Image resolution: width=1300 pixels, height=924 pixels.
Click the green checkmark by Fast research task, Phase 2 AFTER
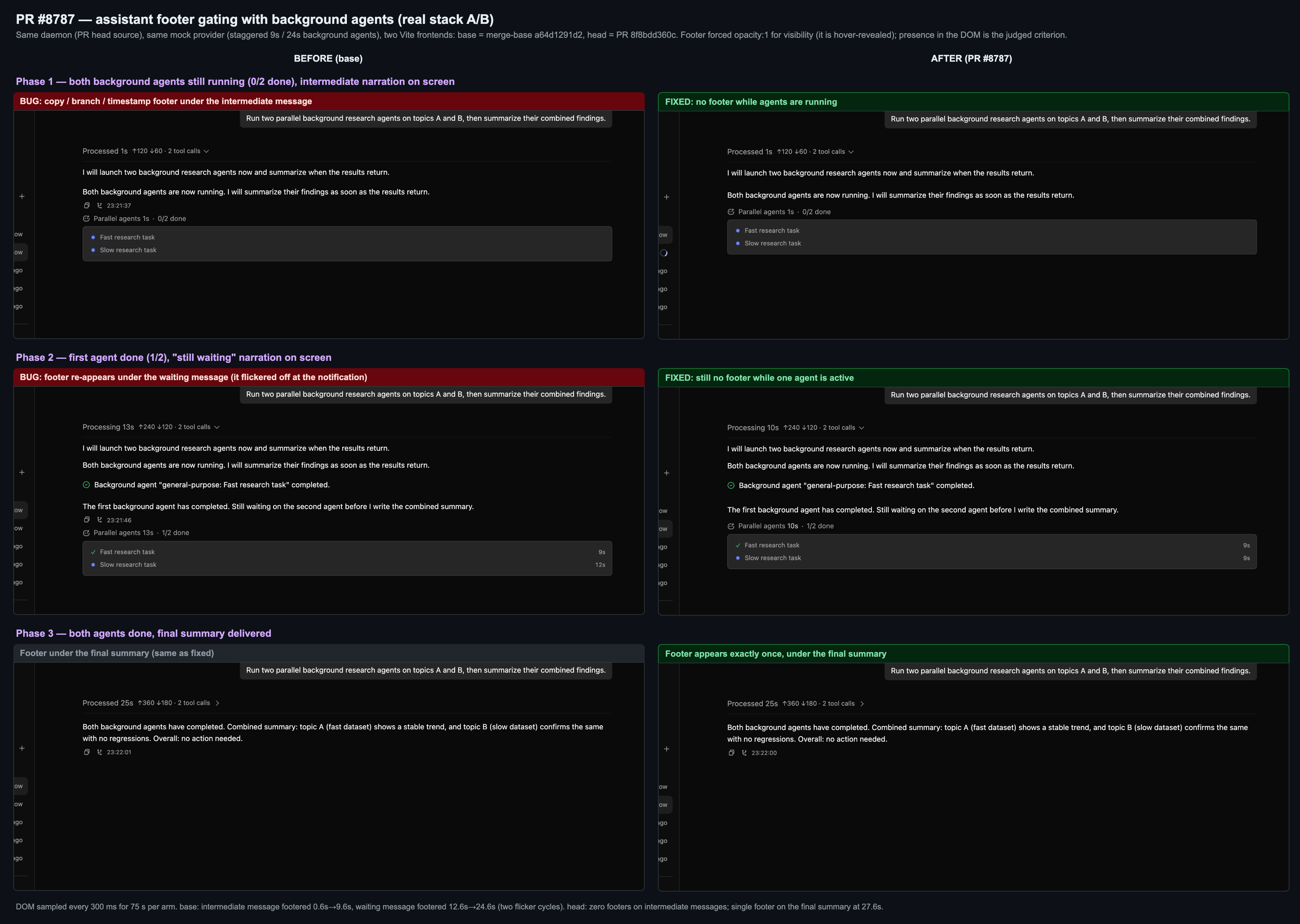pyautogui.click(x=737, y=545)
